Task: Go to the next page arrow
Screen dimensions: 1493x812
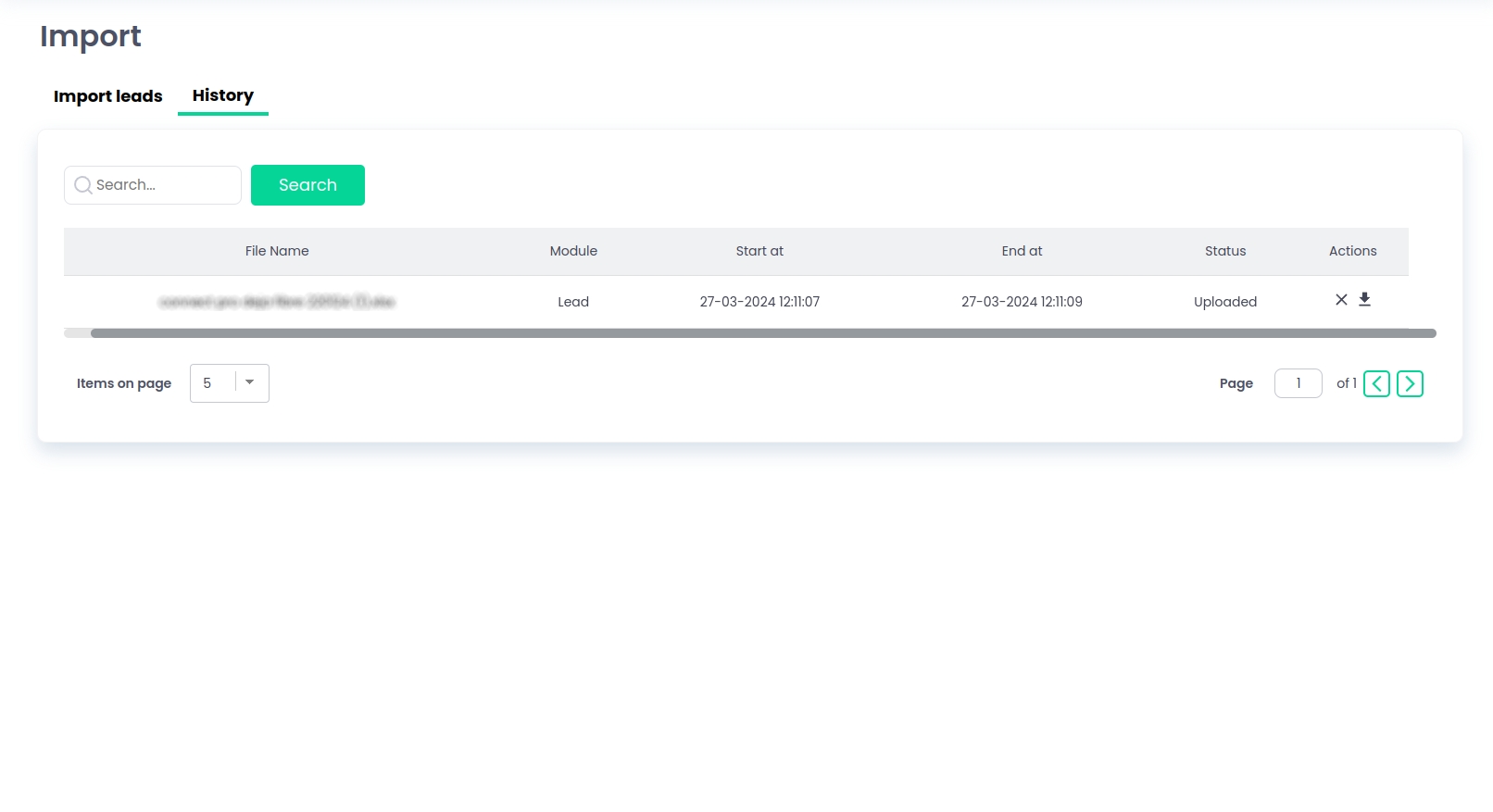Action: pyautogui.click(x=1410, y=383)
